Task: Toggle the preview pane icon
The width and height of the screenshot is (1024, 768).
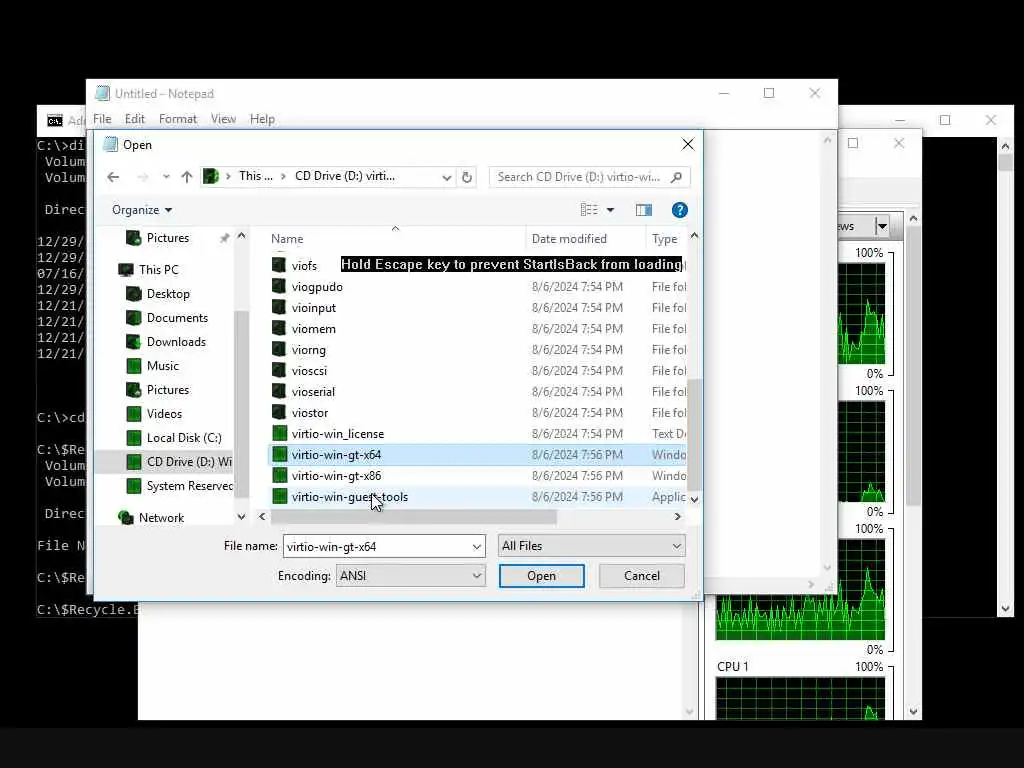Action: click(x=644, y=210)
